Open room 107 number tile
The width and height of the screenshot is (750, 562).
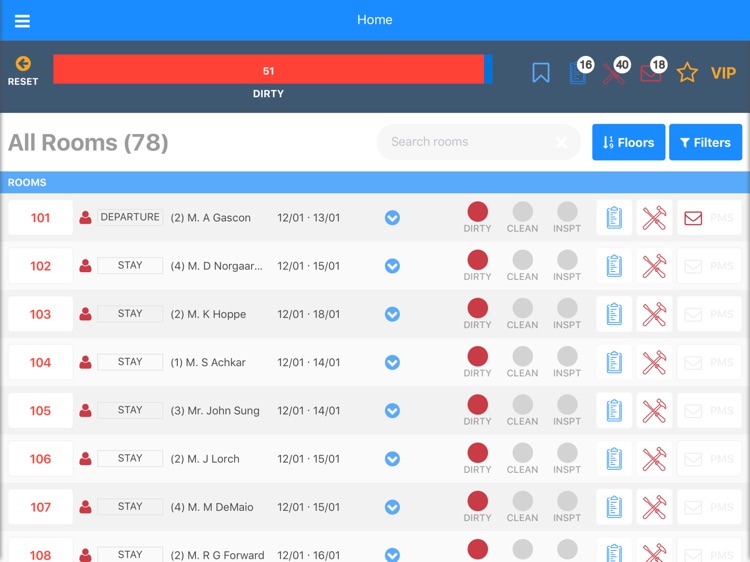(41, 507)
